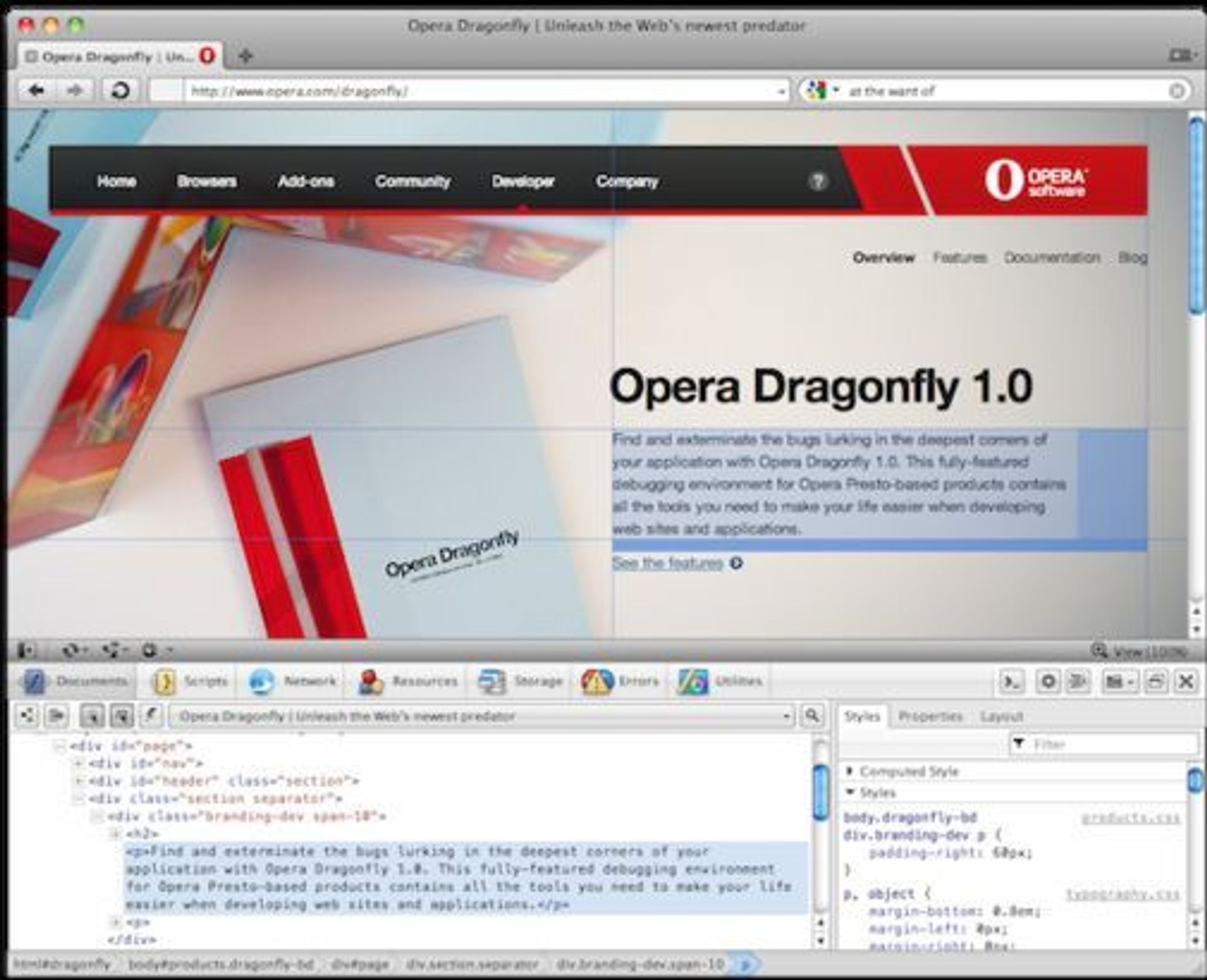Click the DOM tree view icon in the Documents toolbar
The image size is (1207, 980).
[27, 716]
